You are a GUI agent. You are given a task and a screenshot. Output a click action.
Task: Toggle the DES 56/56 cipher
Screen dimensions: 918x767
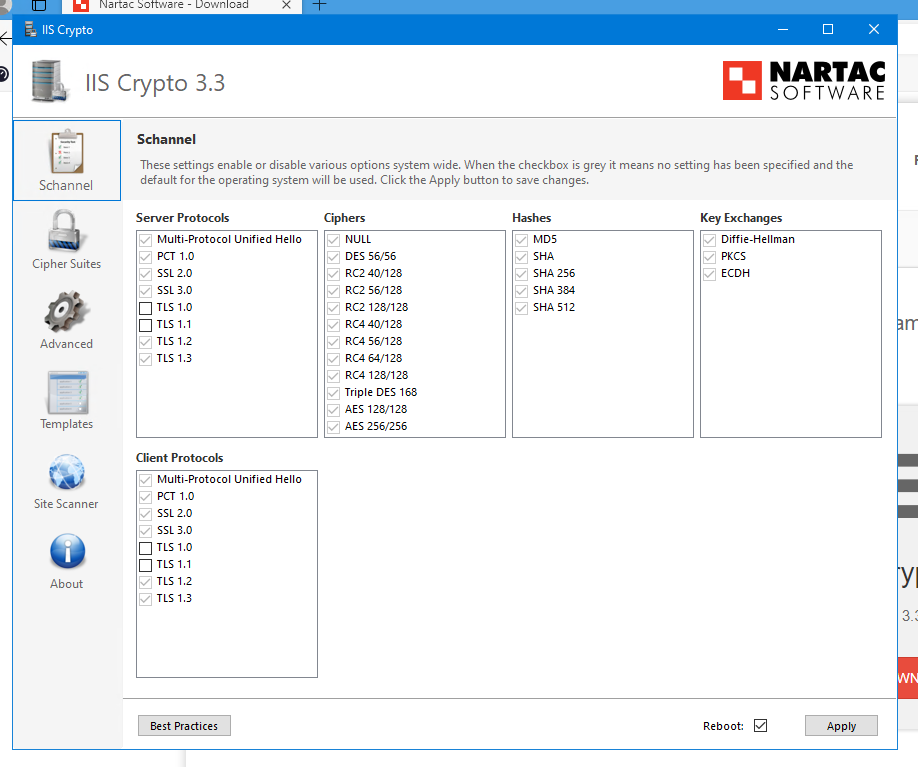pos(334,257)
